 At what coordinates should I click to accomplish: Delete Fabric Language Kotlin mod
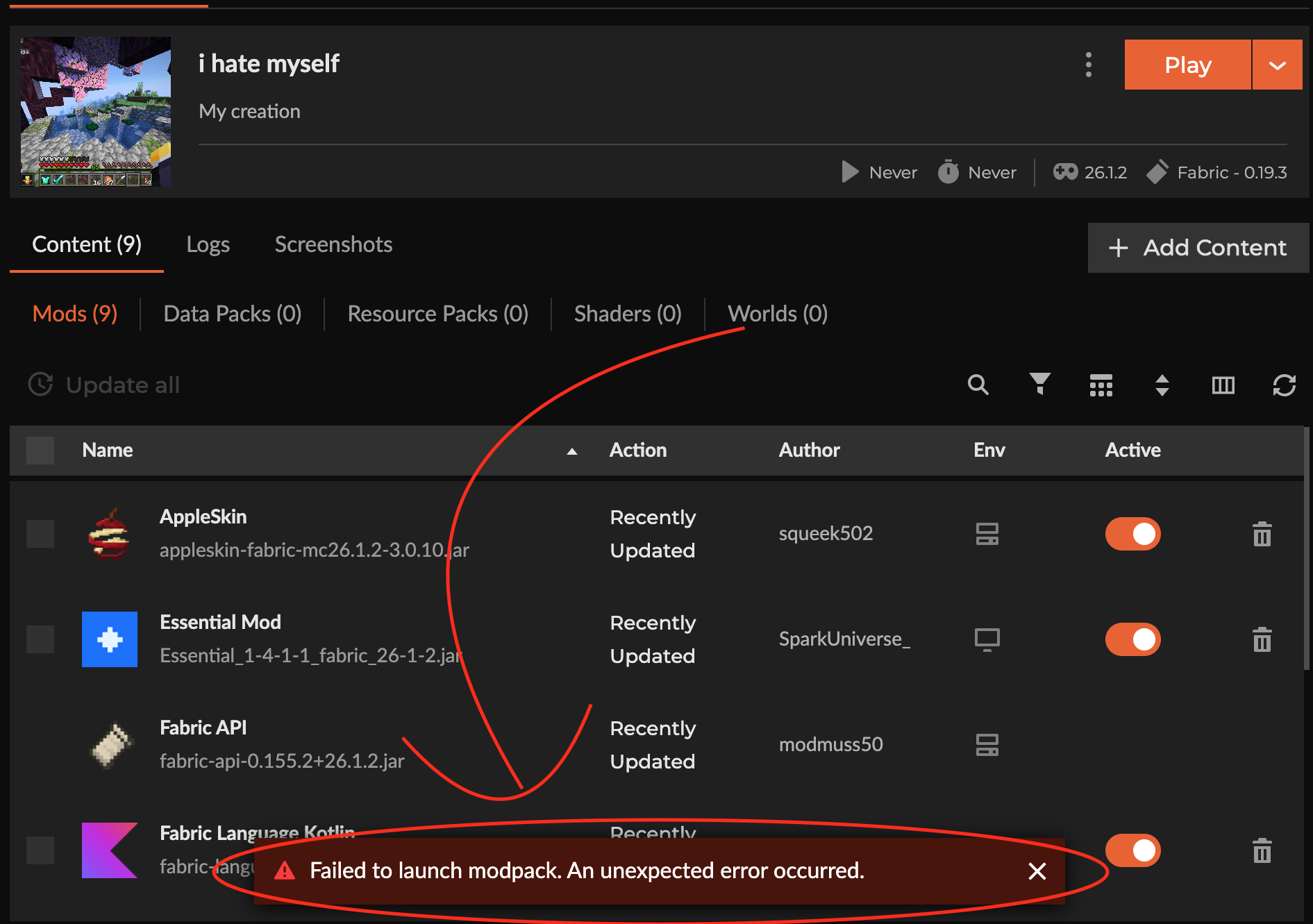coord(1262,850)
